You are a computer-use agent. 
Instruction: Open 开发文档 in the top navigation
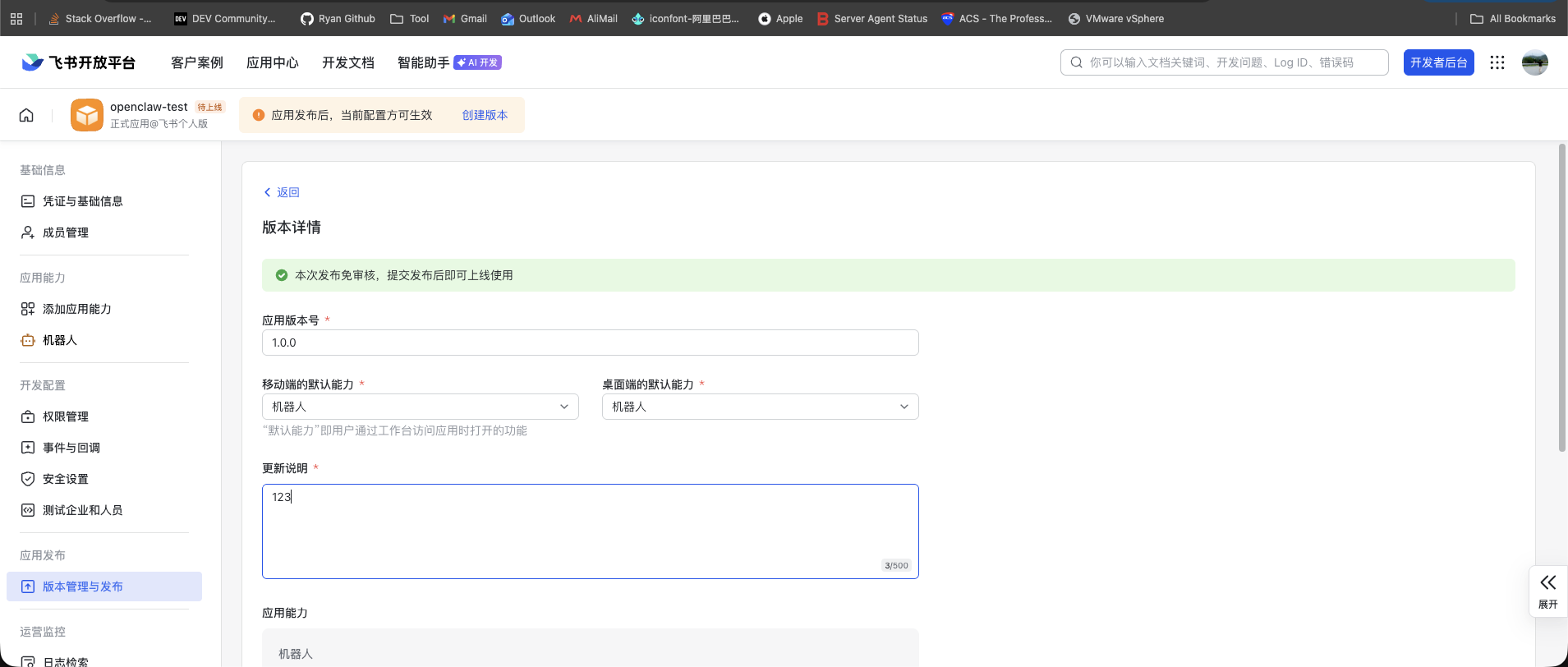click(x=348, y=62)
